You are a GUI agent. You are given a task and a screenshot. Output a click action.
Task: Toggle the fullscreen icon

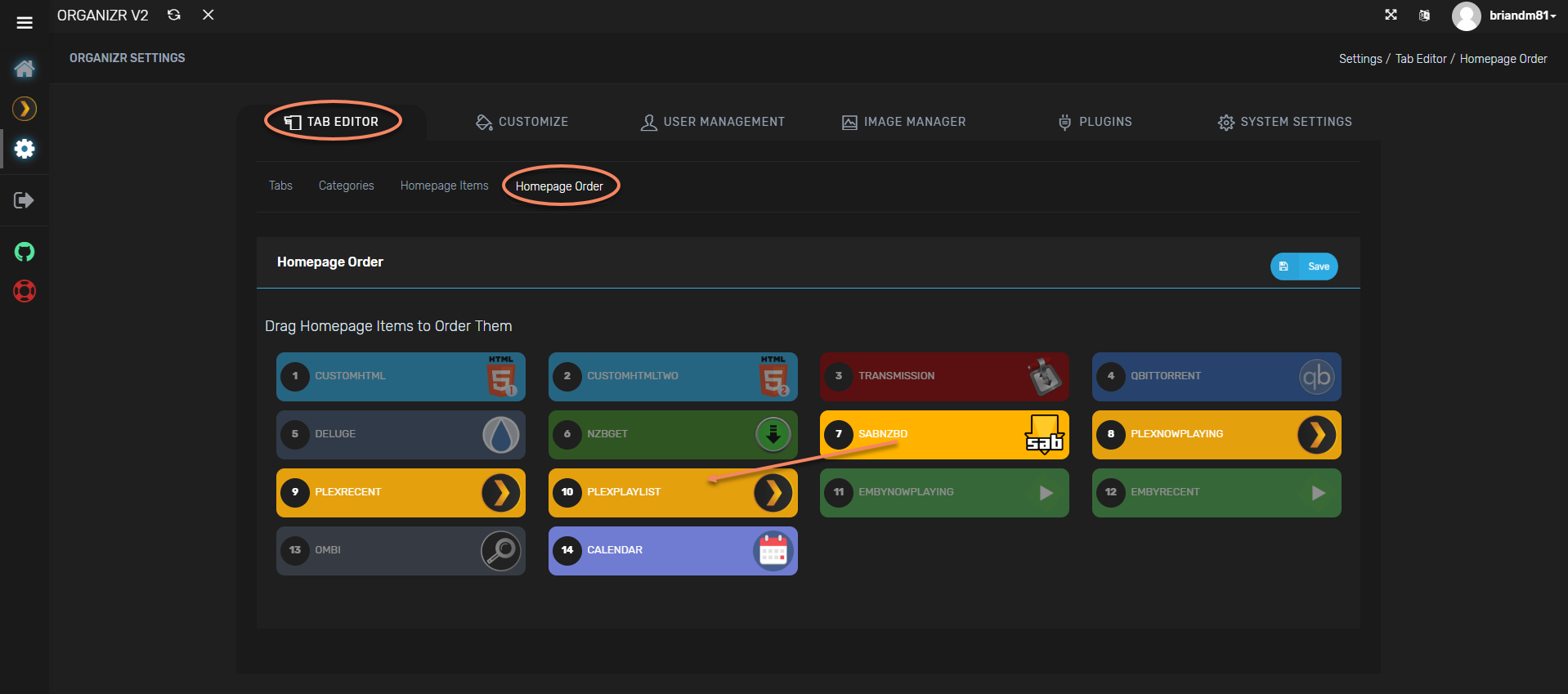click(1391, 15)
